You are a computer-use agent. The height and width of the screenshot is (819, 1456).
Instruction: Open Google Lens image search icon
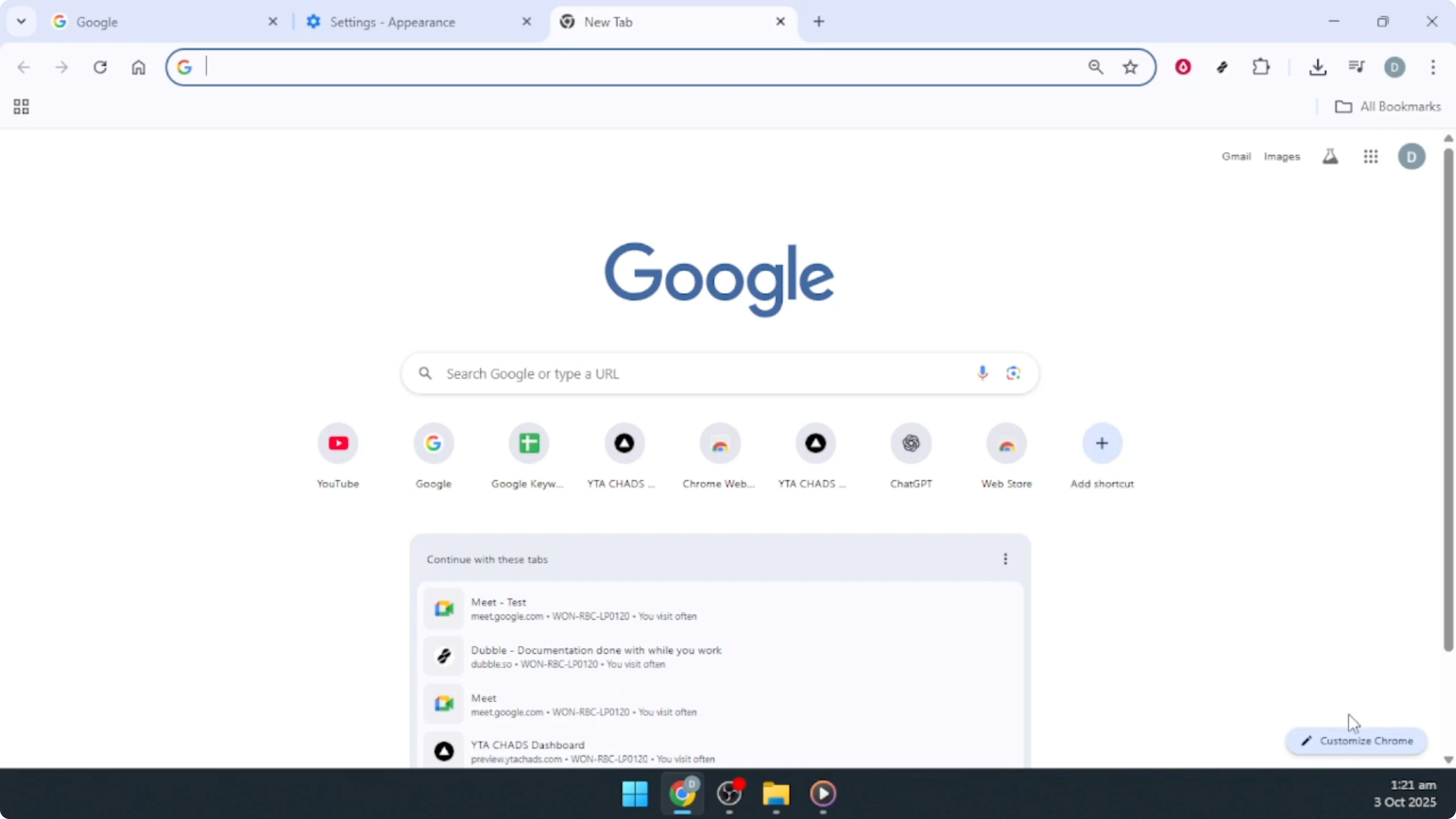[x=1012, y=373]
